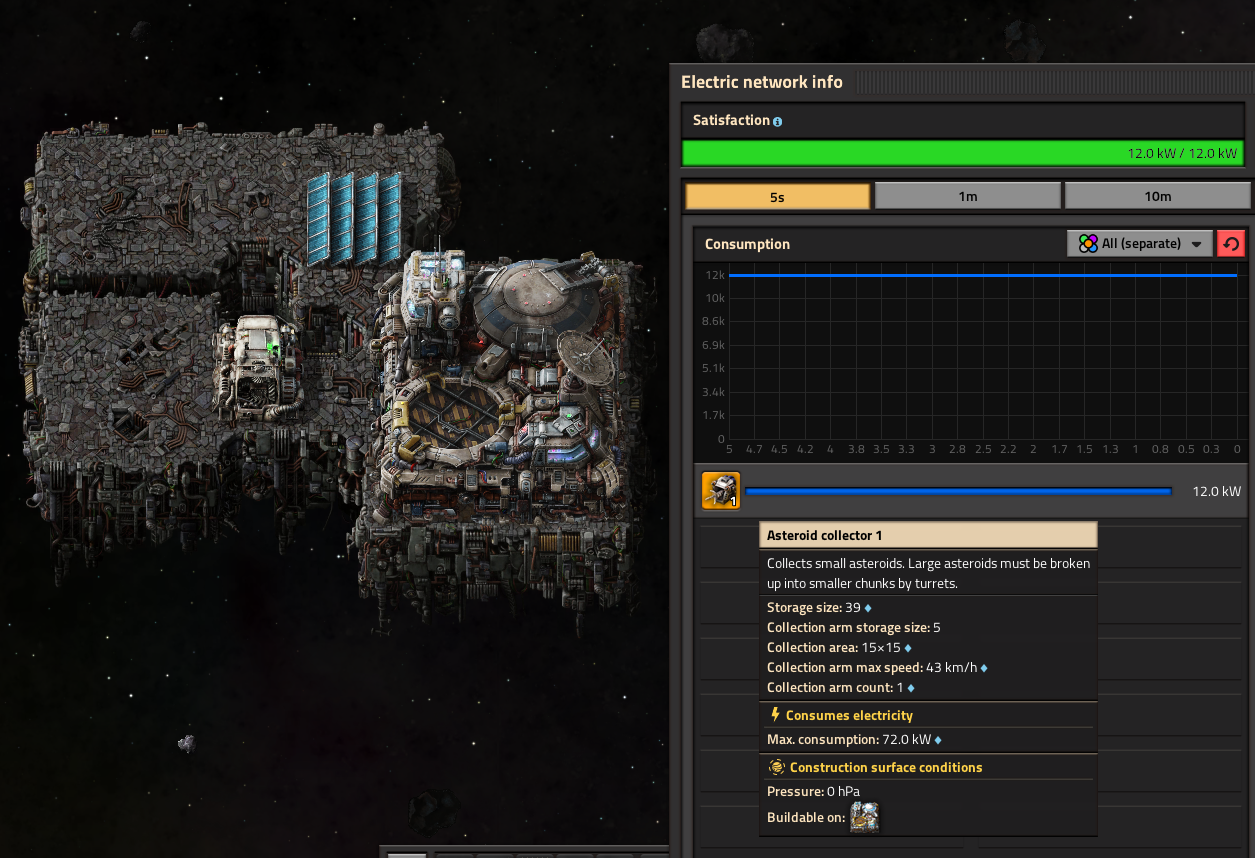The height and width of the screenshot is (858, 1255).
Task: Select the 5s time range tab
Action: [777, 196]
